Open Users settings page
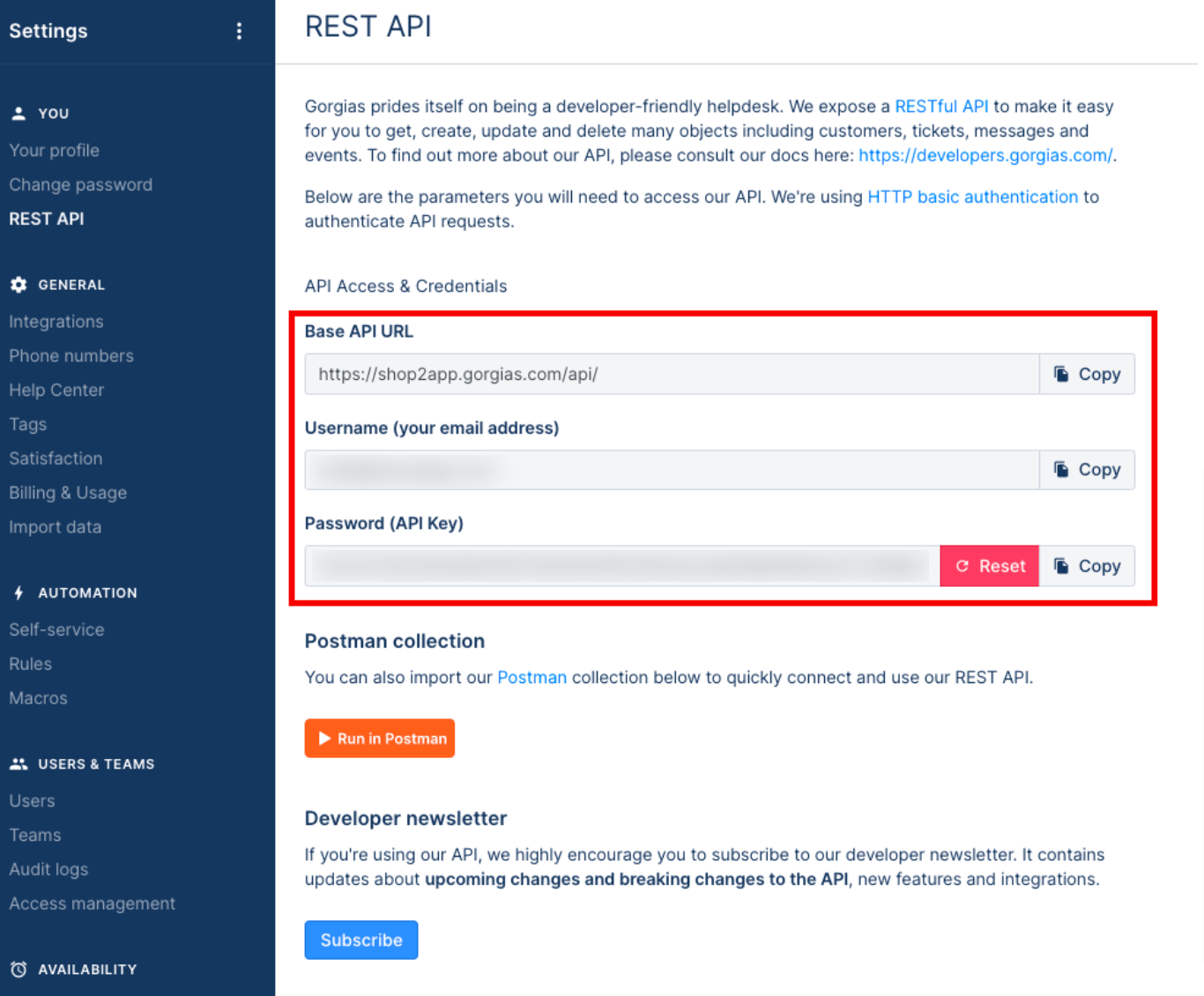1204x996 pixels. [x=32, y=800]
